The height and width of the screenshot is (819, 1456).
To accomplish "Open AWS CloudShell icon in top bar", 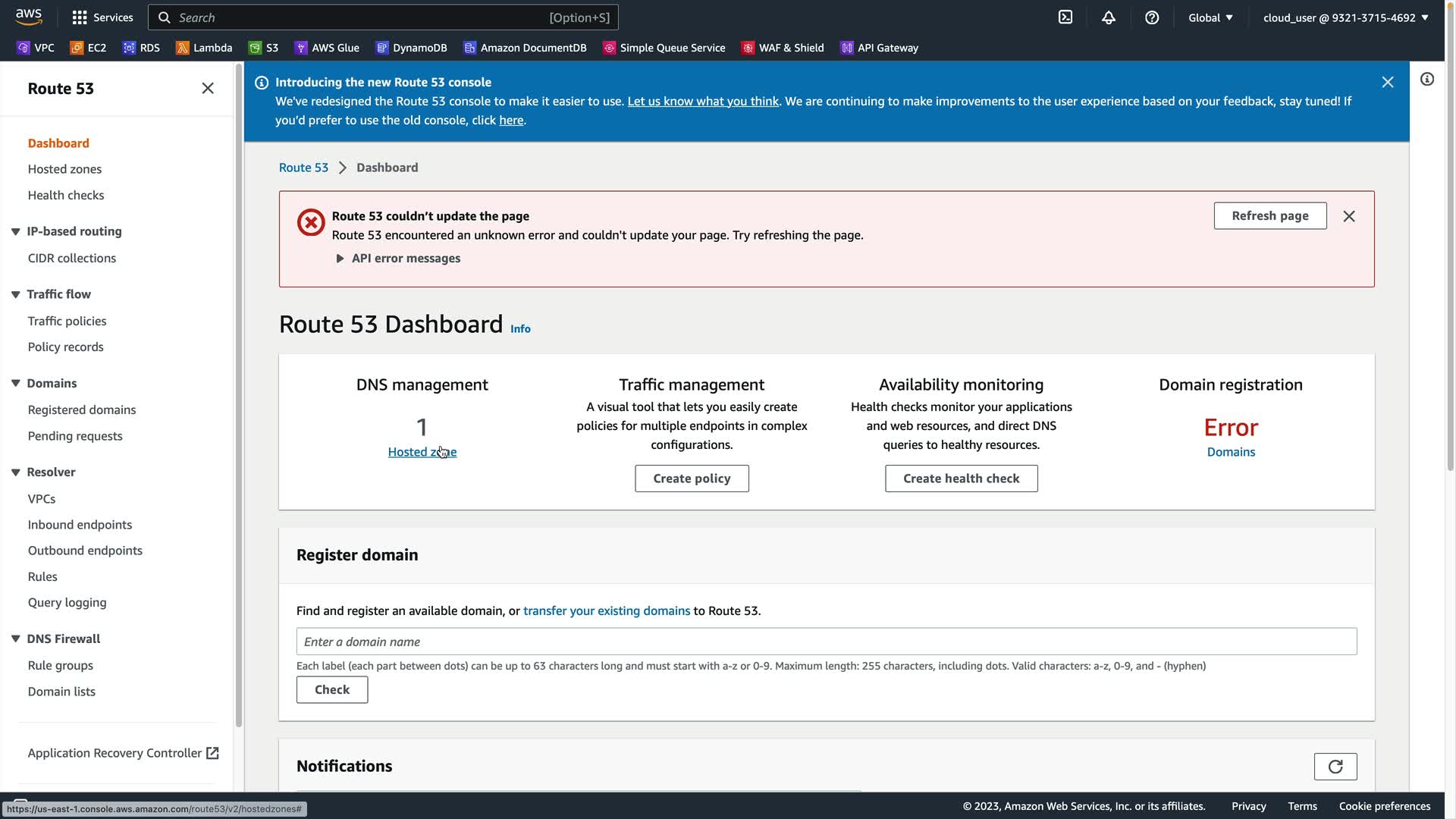I will click(x=1065, y=17).
